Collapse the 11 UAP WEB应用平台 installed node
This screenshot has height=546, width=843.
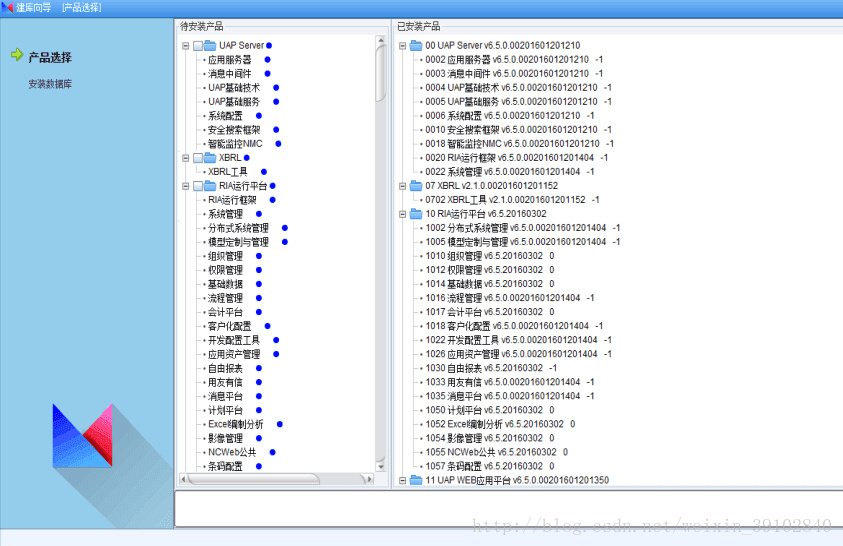pyautogui.click(x=402, y=480)
